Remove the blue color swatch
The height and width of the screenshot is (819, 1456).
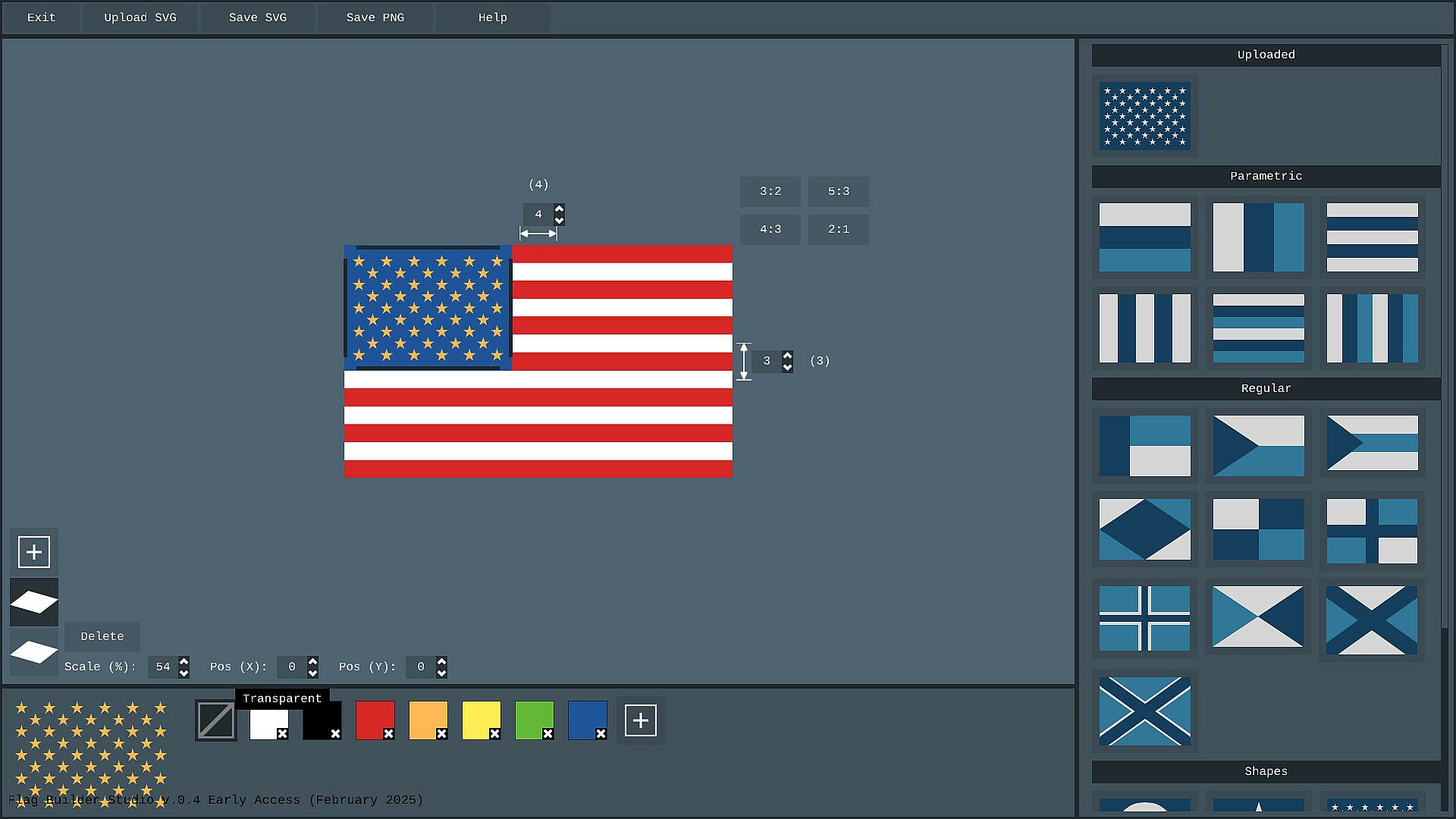click(x=601, y=734)
